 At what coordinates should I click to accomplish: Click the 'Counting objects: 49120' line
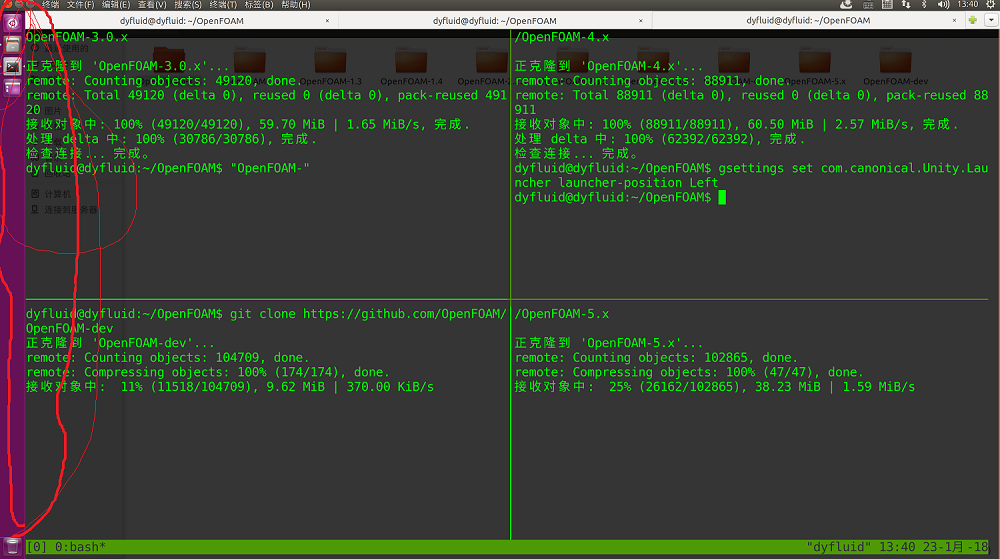[x=163, y=81]
